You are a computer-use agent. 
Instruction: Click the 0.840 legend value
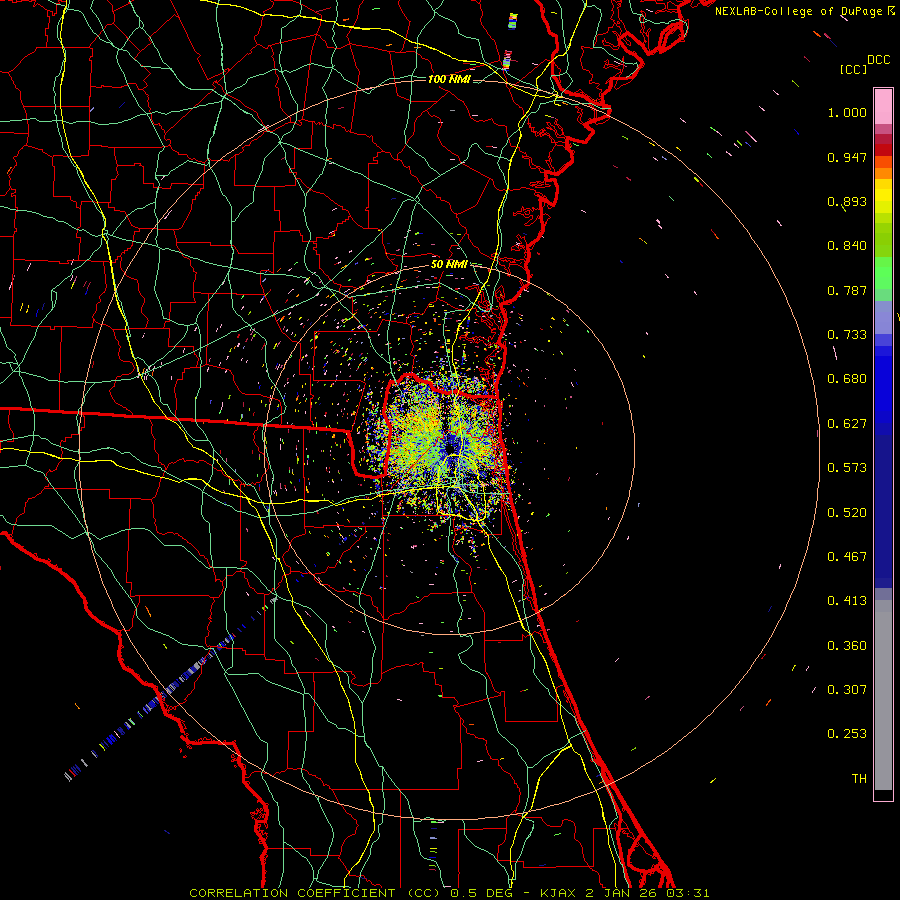[847, 246]
